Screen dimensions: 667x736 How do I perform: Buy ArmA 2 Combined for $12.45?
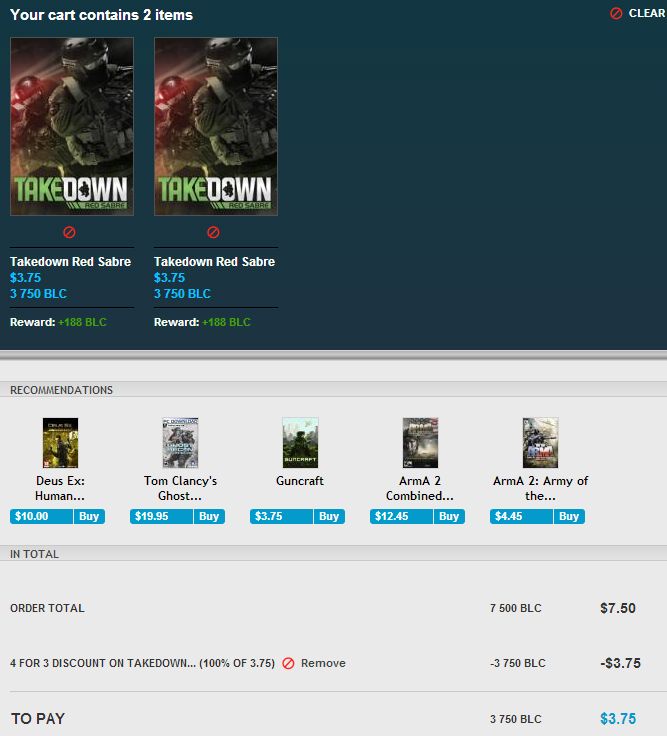449,516
